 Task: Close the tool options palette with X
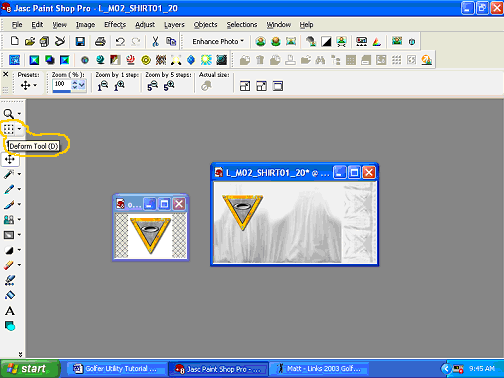click(6, 74)
